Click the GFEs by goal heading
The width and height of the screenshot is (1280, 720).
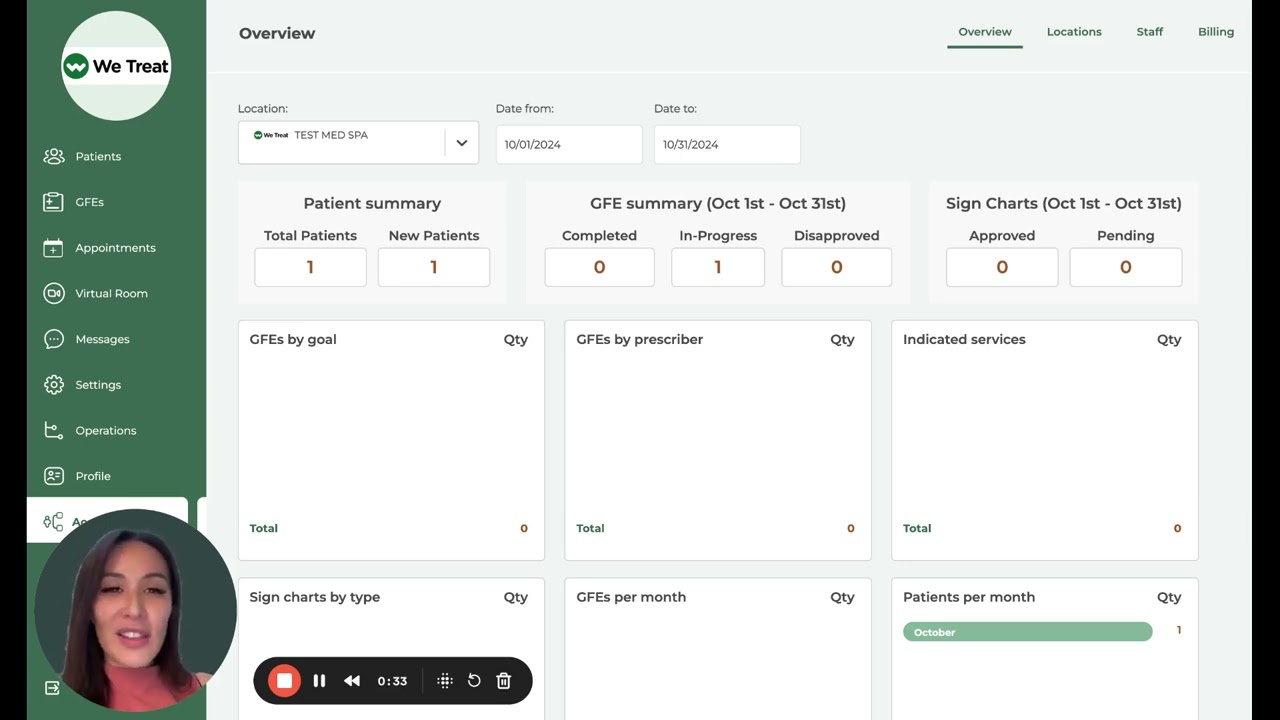point(293,339)
